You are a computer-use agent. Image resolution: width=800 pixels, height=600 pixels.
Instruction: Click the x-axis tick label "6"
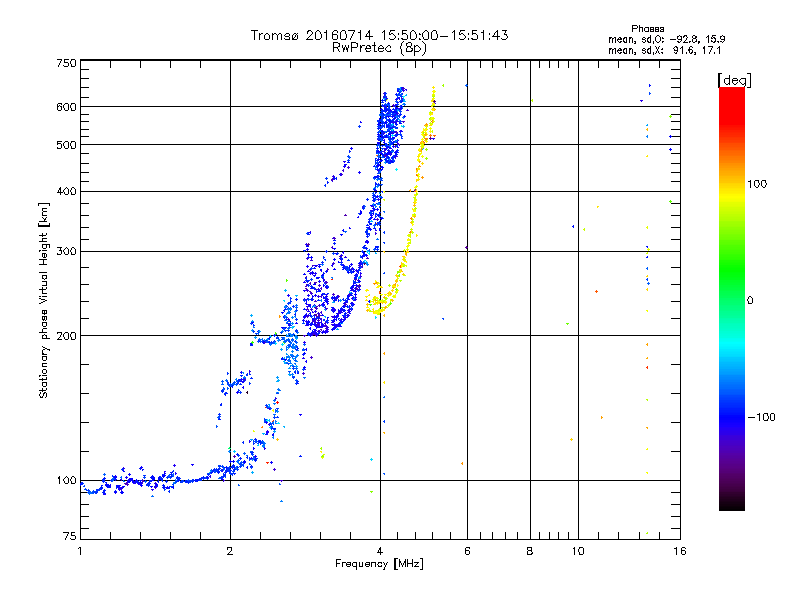tap(467, 551)
